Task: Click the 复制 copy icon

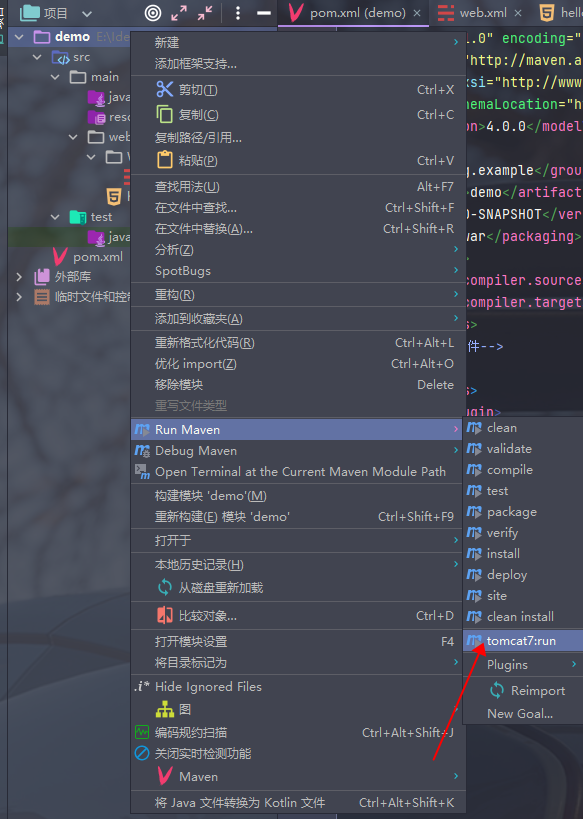Action: pyautogui.click(x=165, y=114)
